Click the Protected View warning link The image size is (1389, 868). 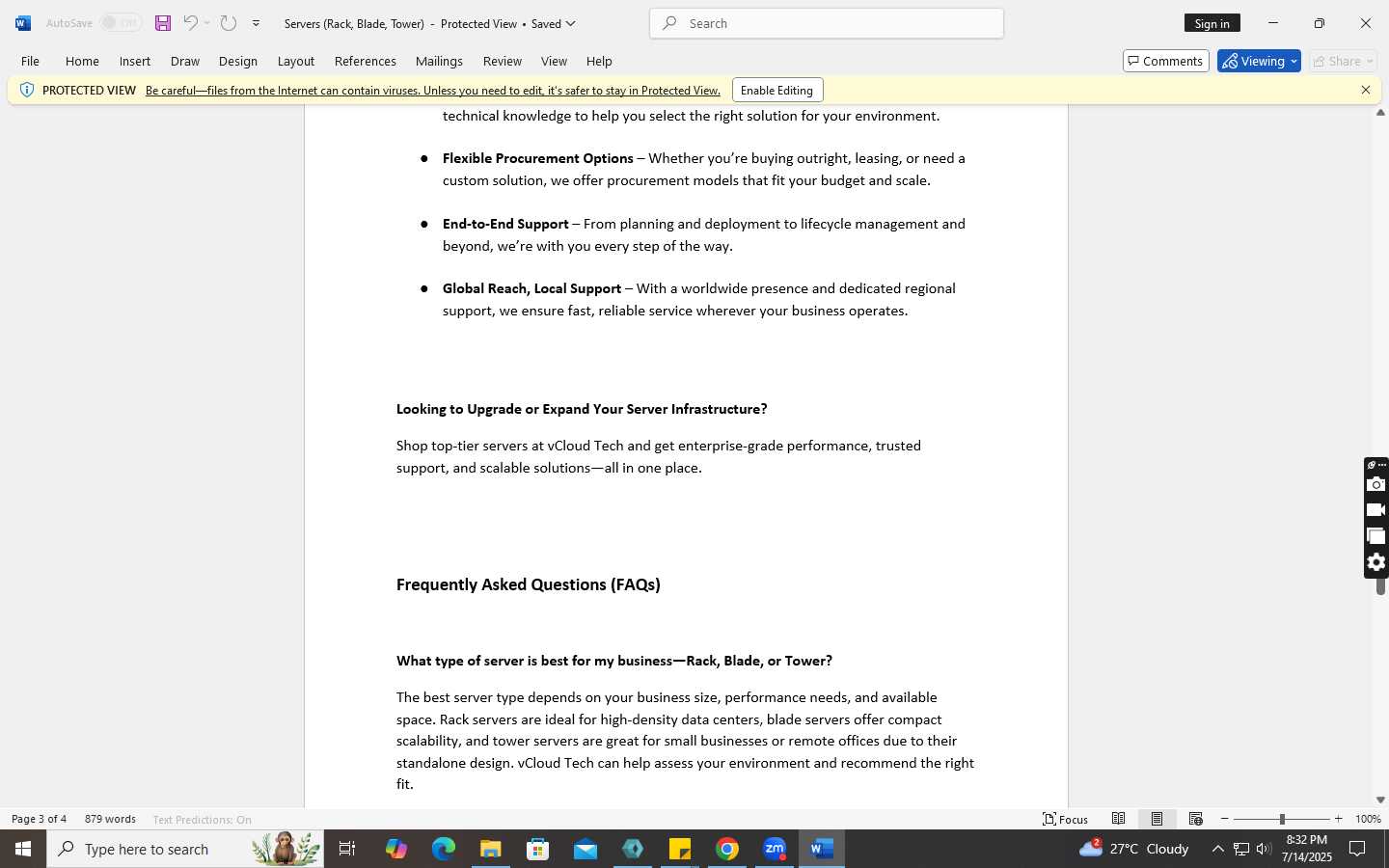click(433, 91)
